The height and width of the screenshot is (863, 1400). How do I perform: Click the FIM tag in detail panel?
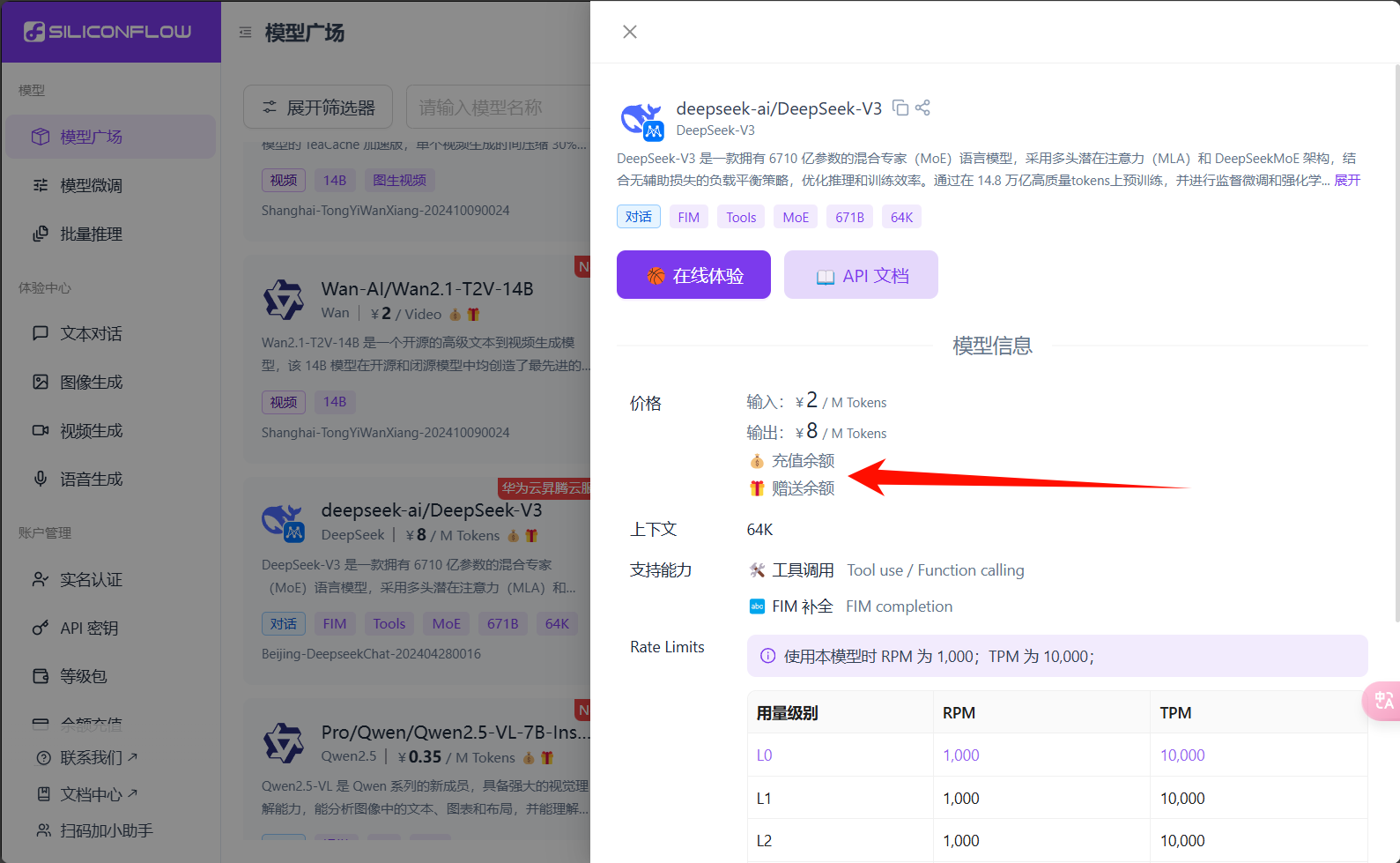coord(689,217)
